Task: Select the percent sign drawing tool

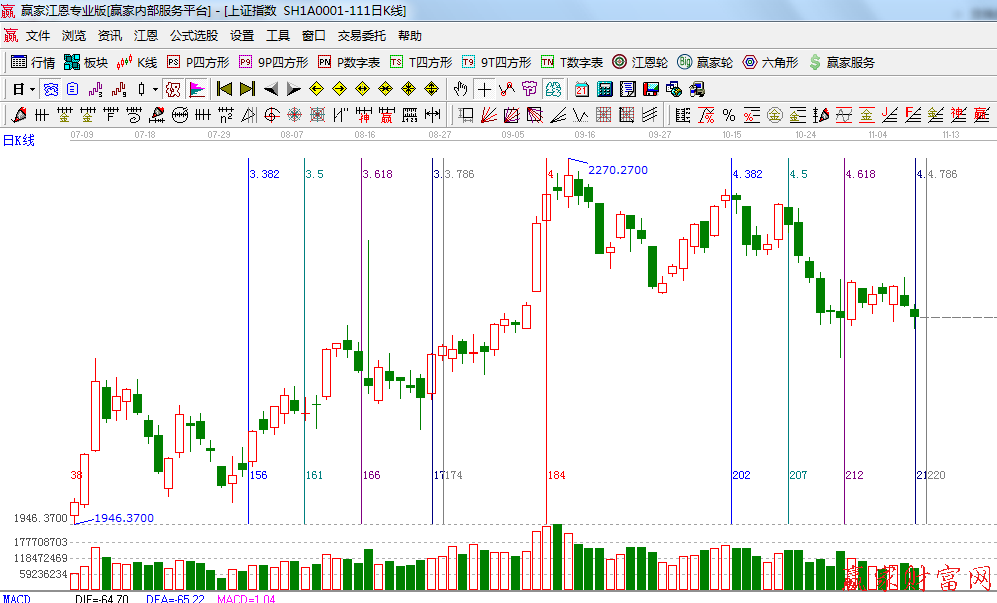Action: (x=729, y=115)
